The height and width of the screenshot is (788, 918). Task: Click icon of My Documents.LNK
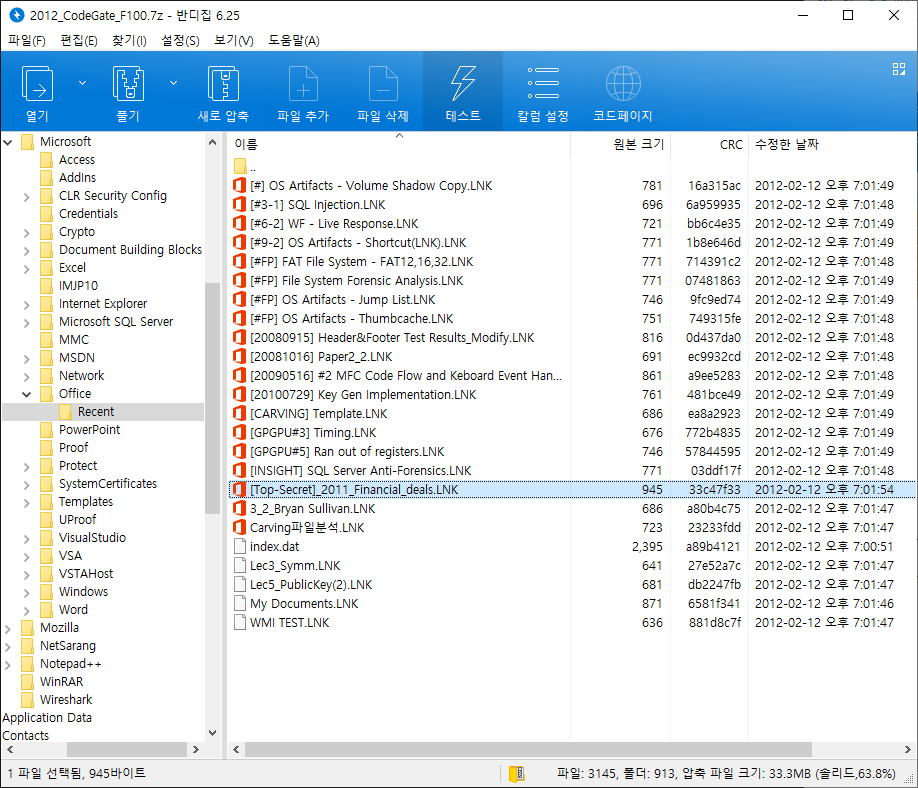pos(239,604)
